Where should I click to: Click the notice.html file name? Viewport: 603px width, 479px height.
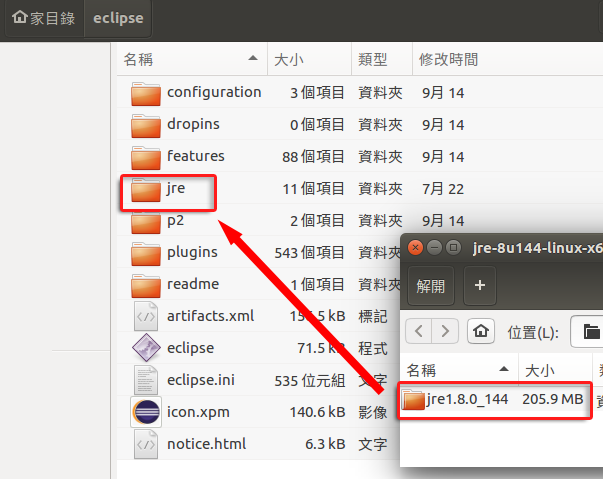coord(207,444)
